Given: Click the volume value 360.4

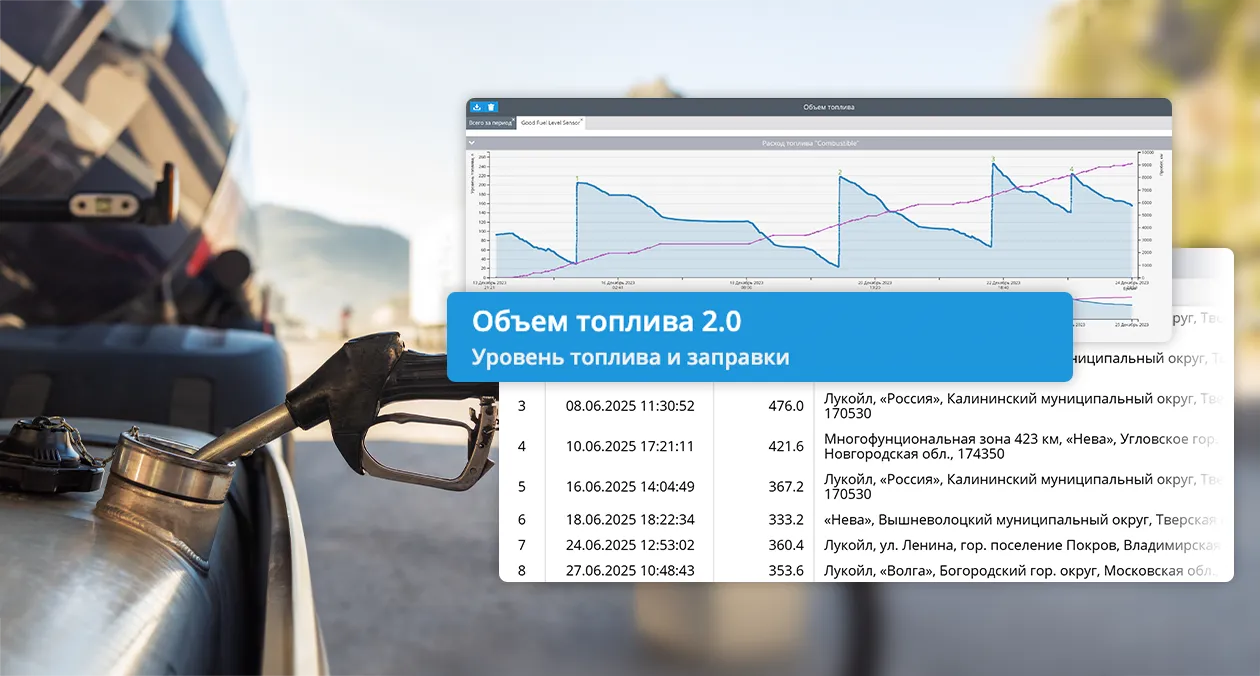Looking at the screenshot, I should [786, 545].
